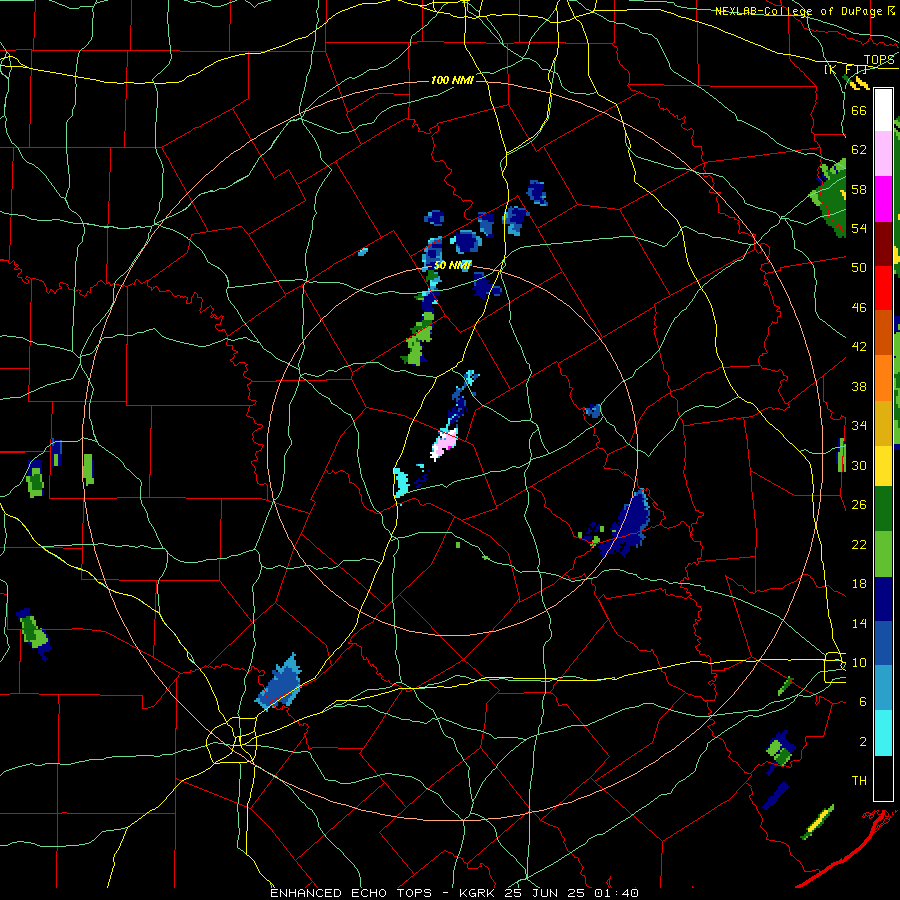Pick the dark green legend swatch beside 26
Screen dimensions: 900x900
click(x=883, y=509)
